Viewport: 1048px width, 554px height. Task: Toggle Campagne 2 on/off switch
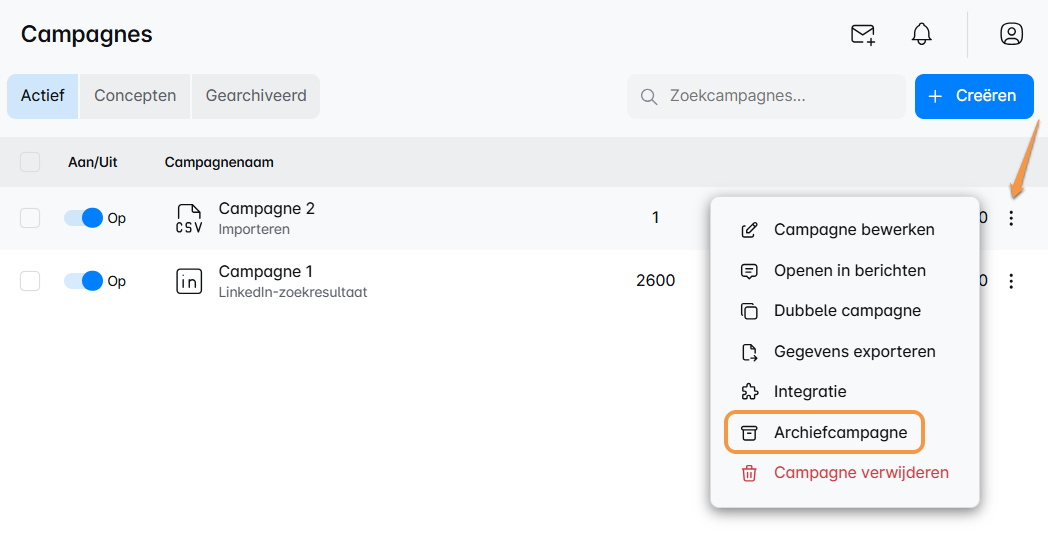coord(84,218)
